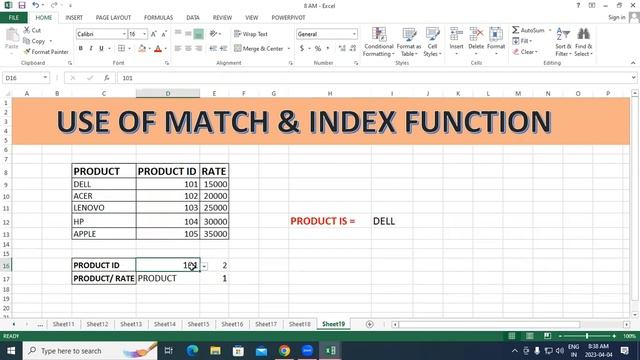Open the FILE tab
640x360 pixels.
(14, 18)
